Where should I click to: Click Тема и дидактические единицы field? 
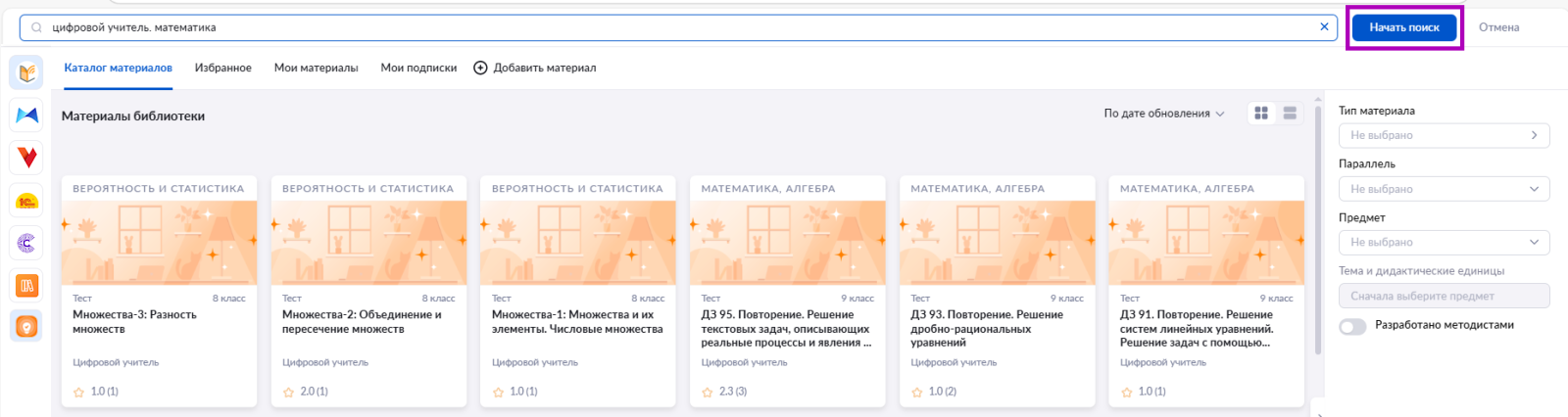click(1444, 296)
